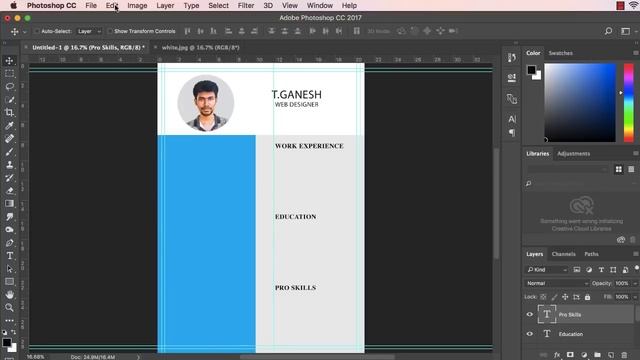Screen dimensions: 640x360
Task: Open the layer Kind filter dropdown
Action: click(547, 269)
